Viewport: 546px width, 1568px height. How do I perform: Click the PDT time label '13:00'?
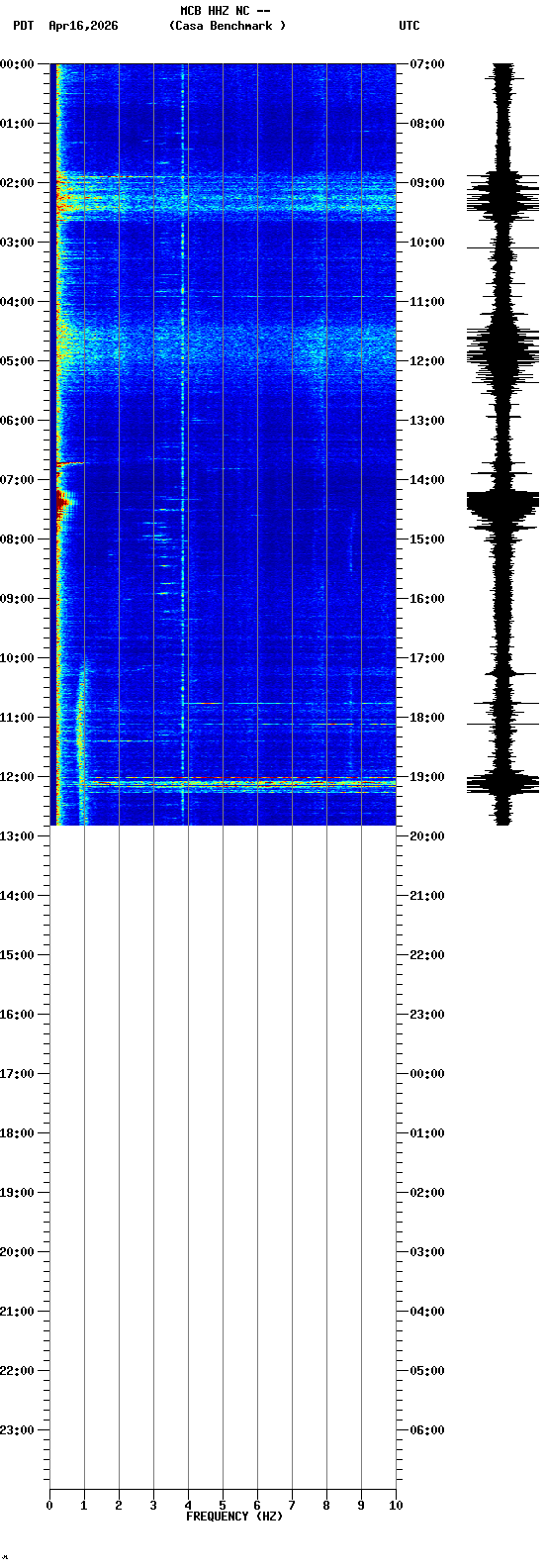click(17, 836)
